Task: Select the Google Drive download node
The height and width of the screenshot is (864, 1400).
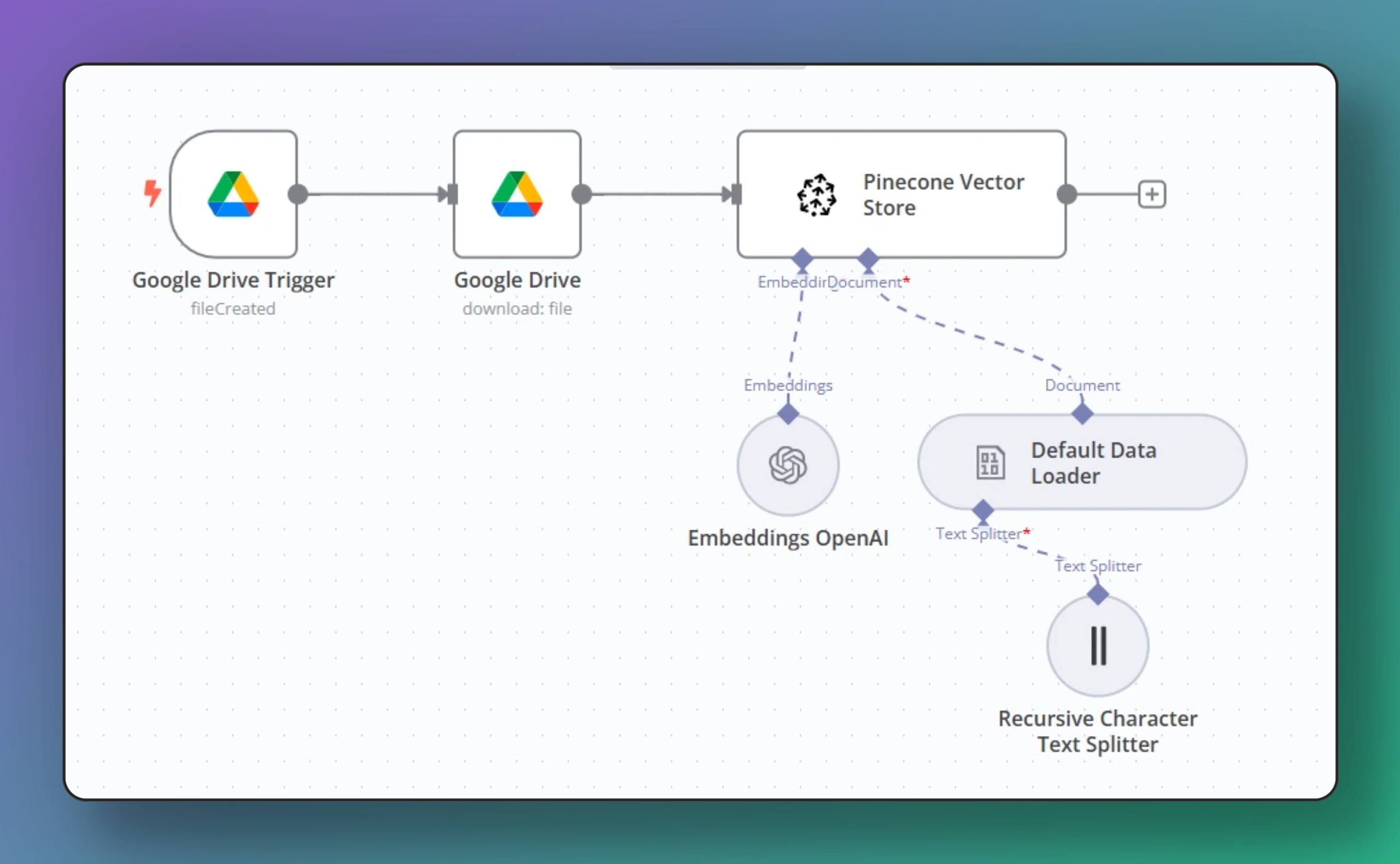Action: [x=517, y=194]
